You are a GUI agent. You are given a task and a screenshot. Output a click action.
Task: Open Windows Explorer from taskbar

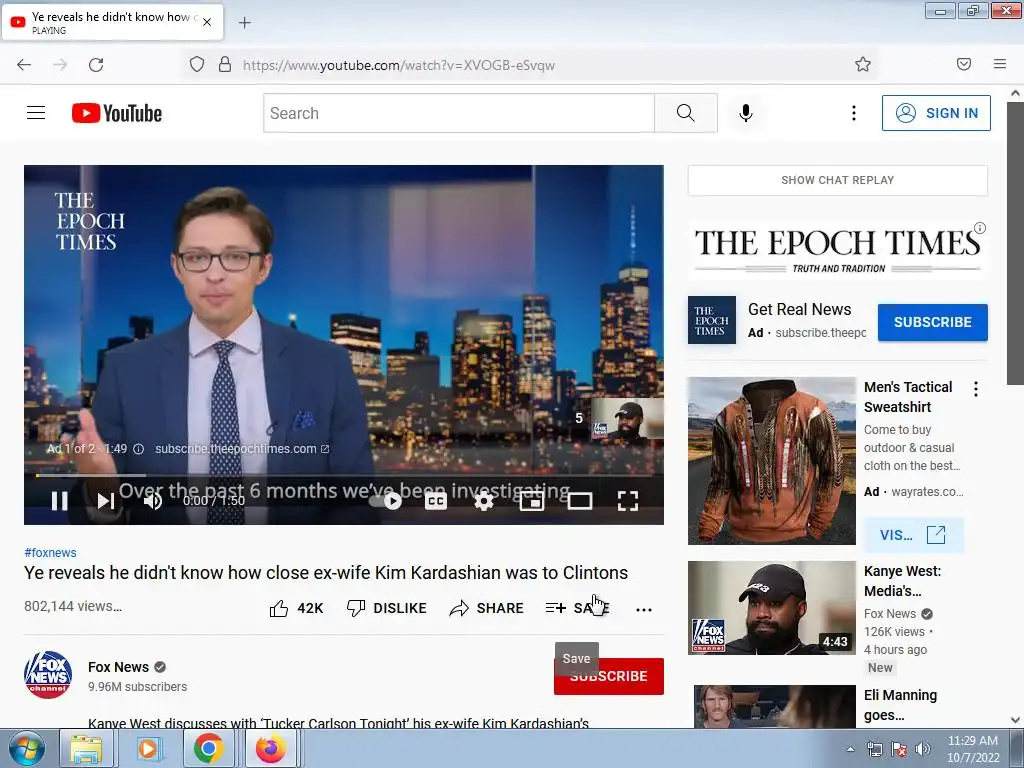(x=86, y=748)
